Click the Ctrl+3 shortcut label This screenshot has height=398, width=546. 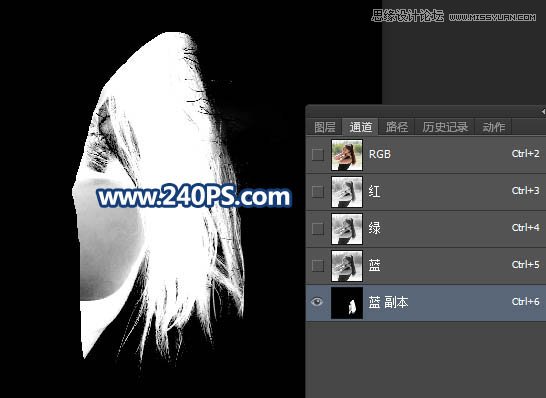tap(525, 190)
